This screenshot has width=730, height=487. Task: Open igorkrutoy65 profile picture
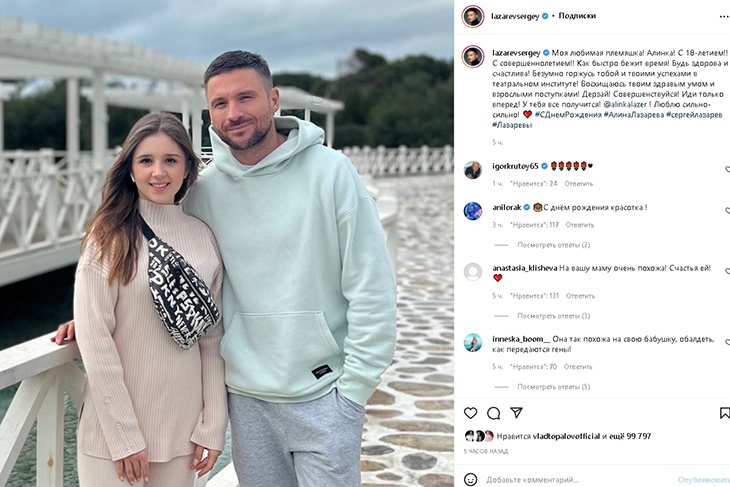[x=473, y=170]
